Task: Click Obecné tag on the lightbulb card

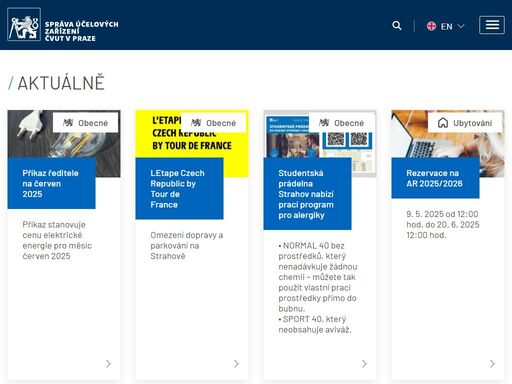Action: (x=85, y=123)
